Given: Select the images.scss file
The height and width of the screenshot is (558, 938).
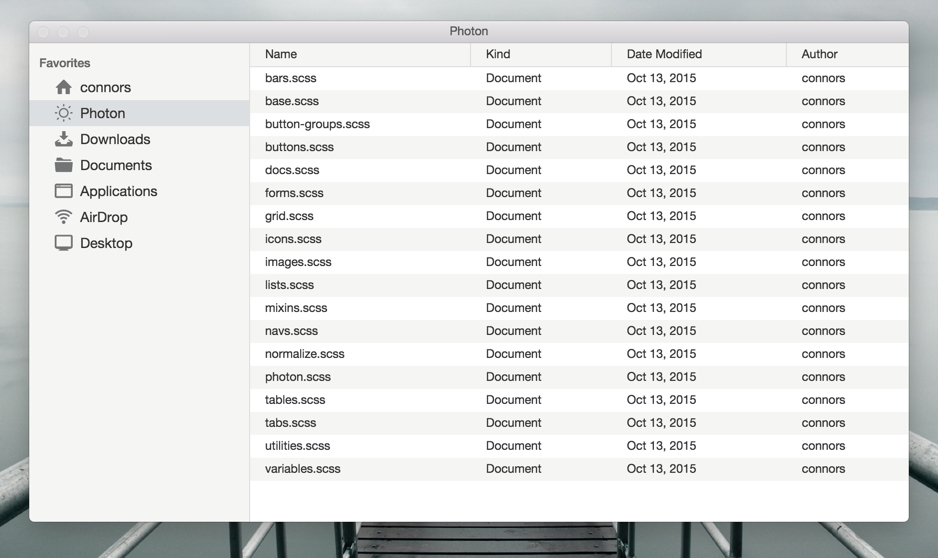Looking at the screenshot, I should tap(579, 262).
